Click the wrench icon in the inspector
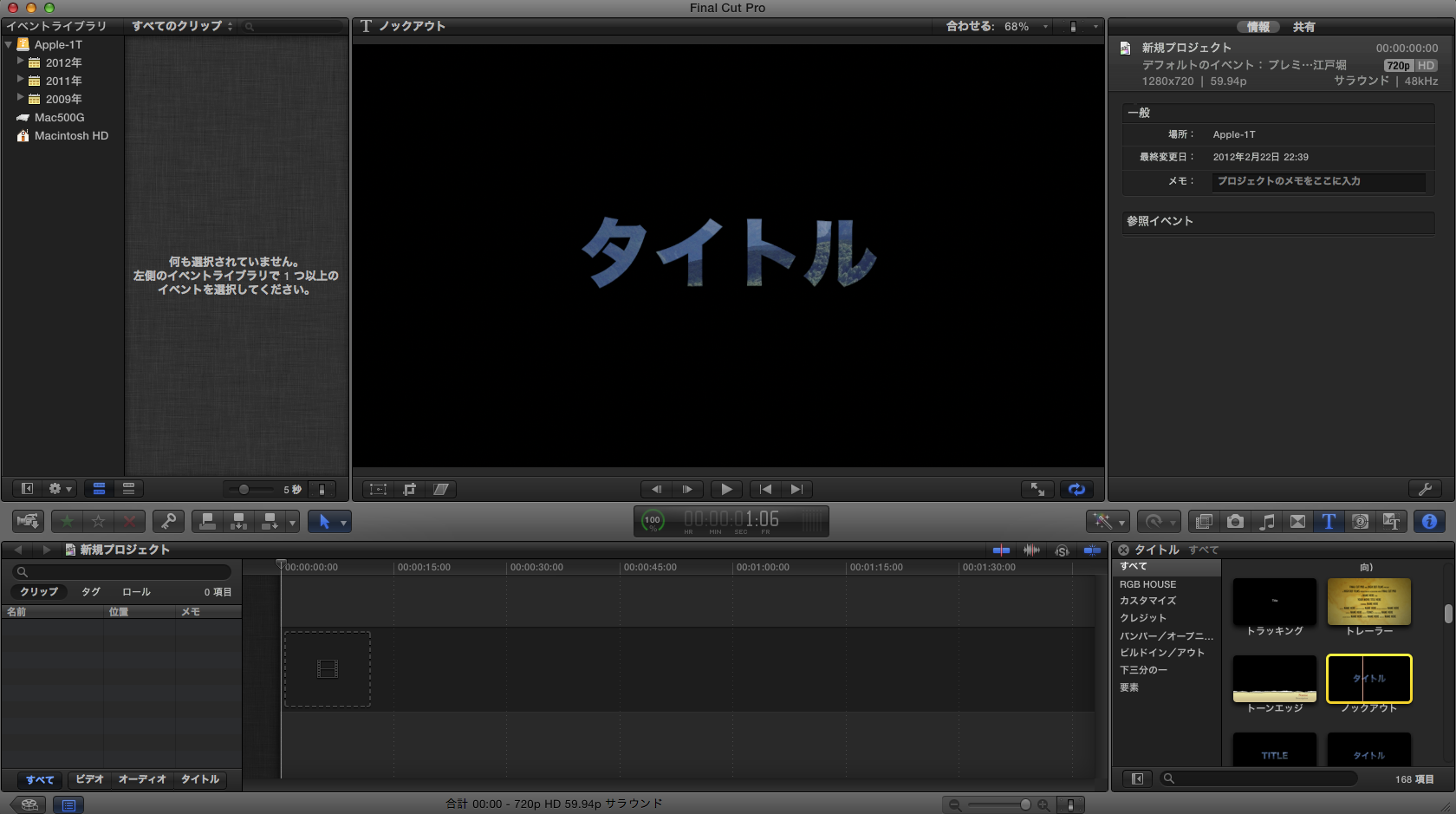The width and height of the screenshot is (1456, 814). point(1425,489)
